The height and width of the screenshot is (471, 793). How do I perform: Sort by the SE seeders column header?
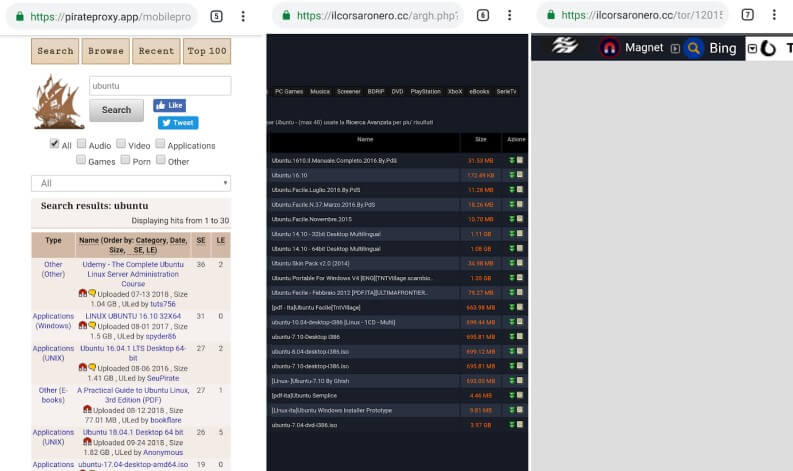click(x=201, y=240)
